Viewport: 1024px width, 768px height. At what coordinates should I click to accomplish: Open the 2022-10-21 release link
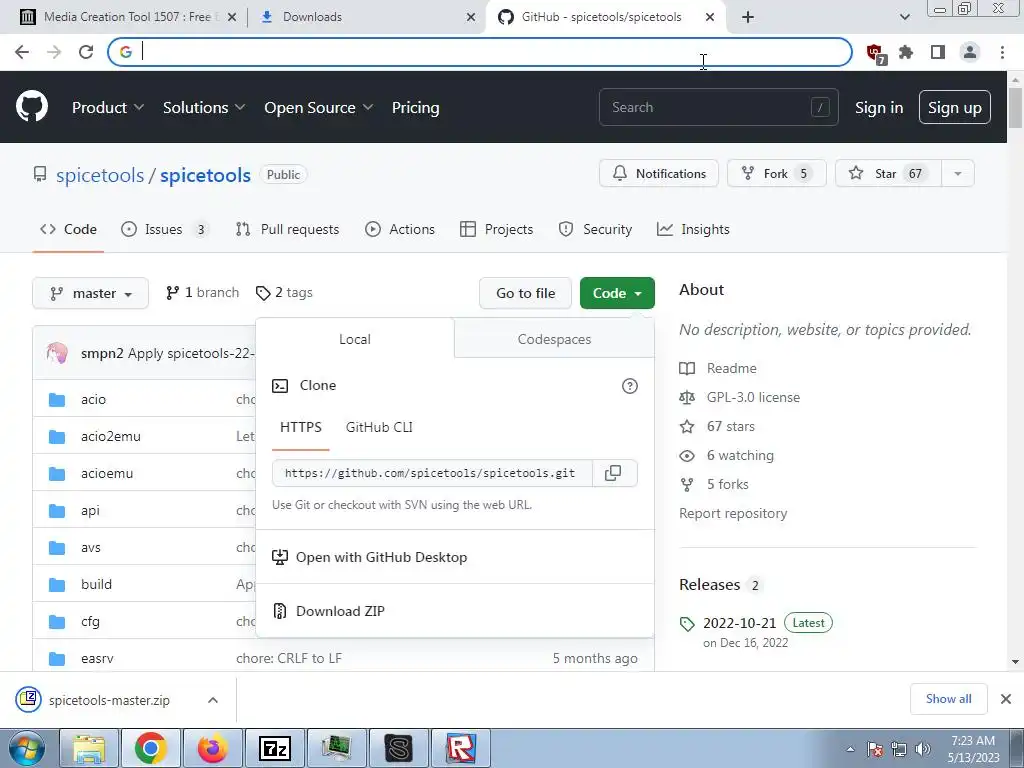[x=740, y=623]
